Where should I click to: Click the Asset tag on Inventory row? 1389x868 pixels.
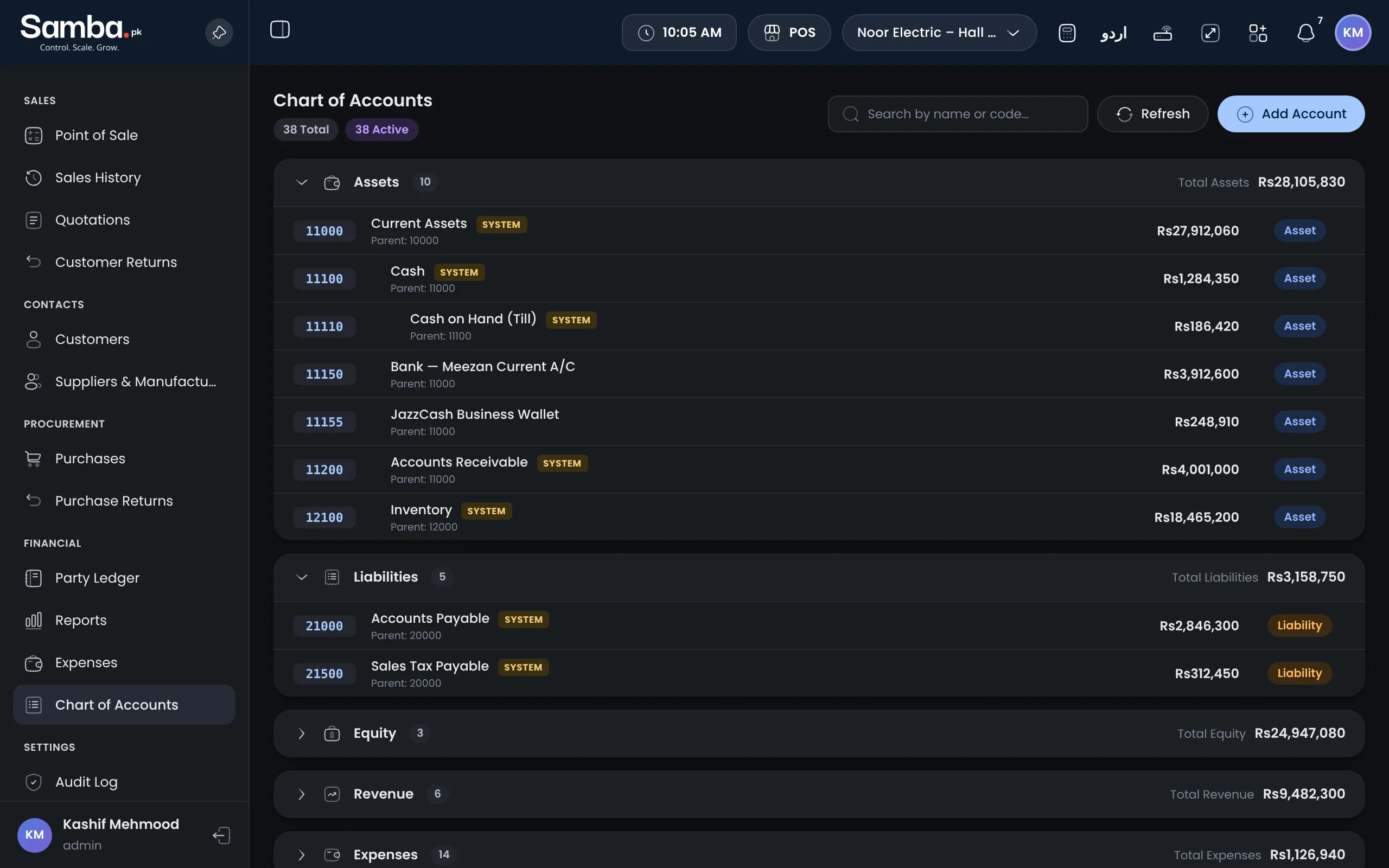pyautogui.click(x=1299, y=516)
